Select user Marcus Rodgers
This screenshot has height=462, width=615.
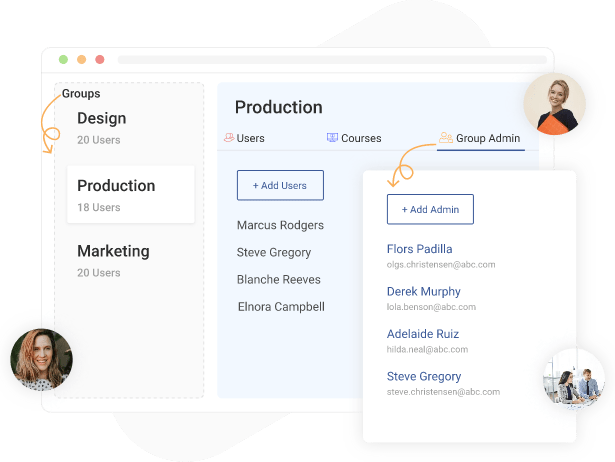[280, 225]
